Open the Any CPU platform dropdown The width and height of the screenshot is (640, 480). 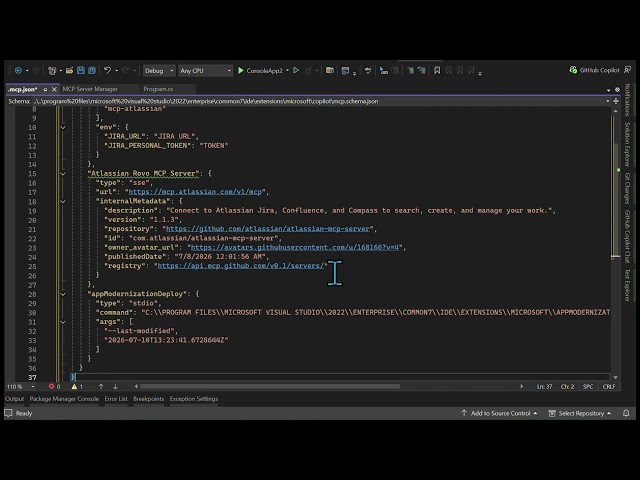pos(206,71)
